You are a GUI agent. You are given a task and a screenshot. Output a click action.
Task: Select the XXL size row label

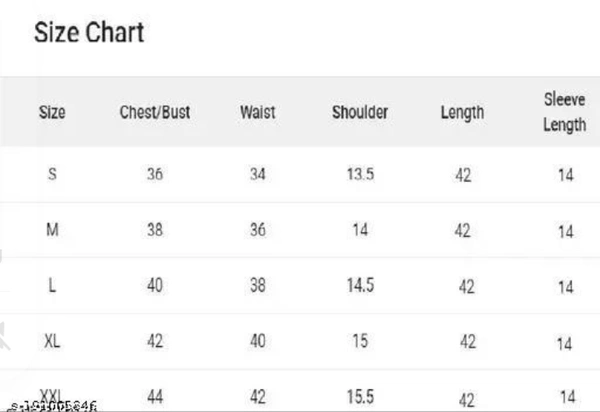[51, 395]
